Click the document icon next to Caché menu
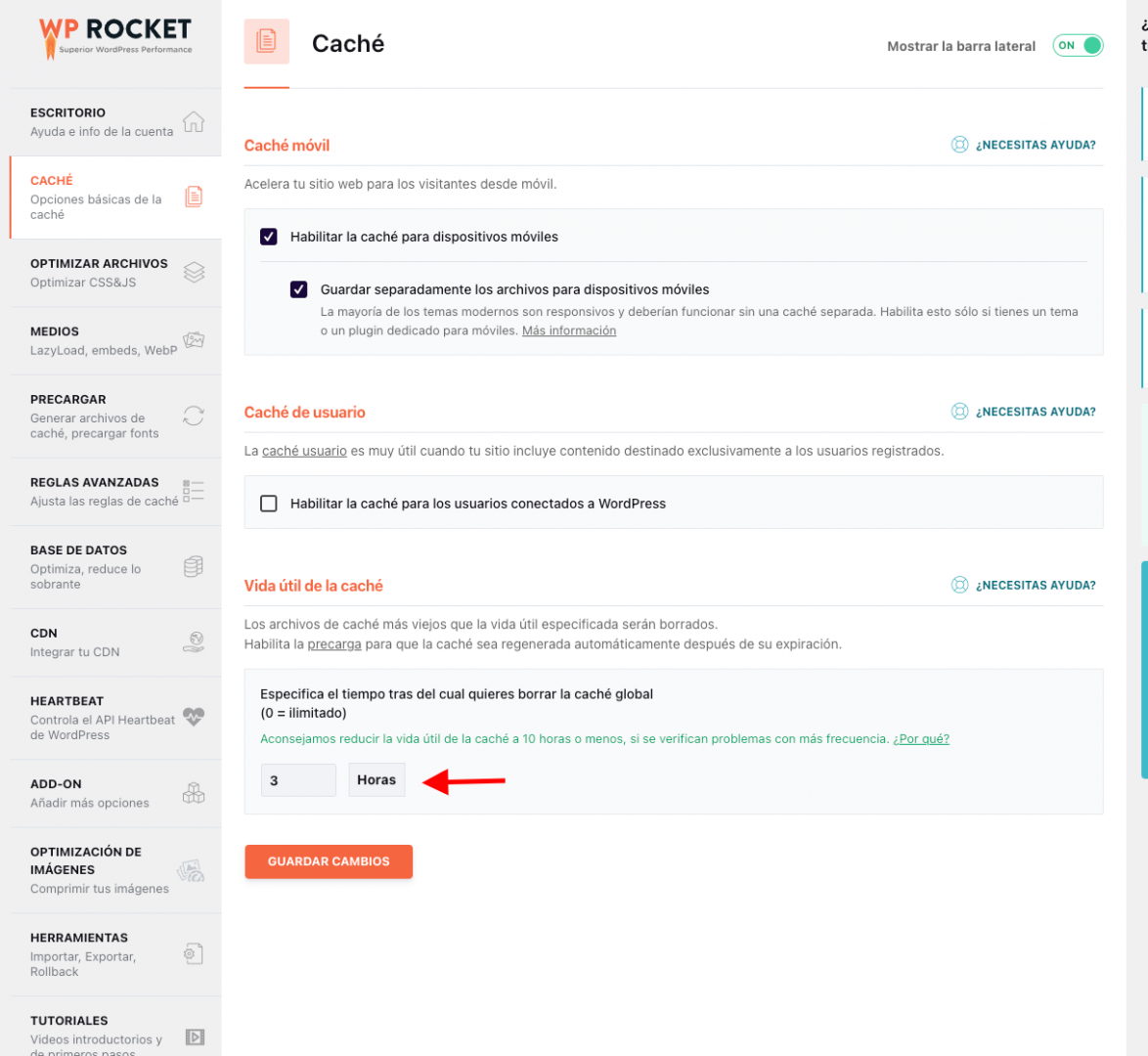This screenshot has width=1148, height=1056. [x=194, y=197]
